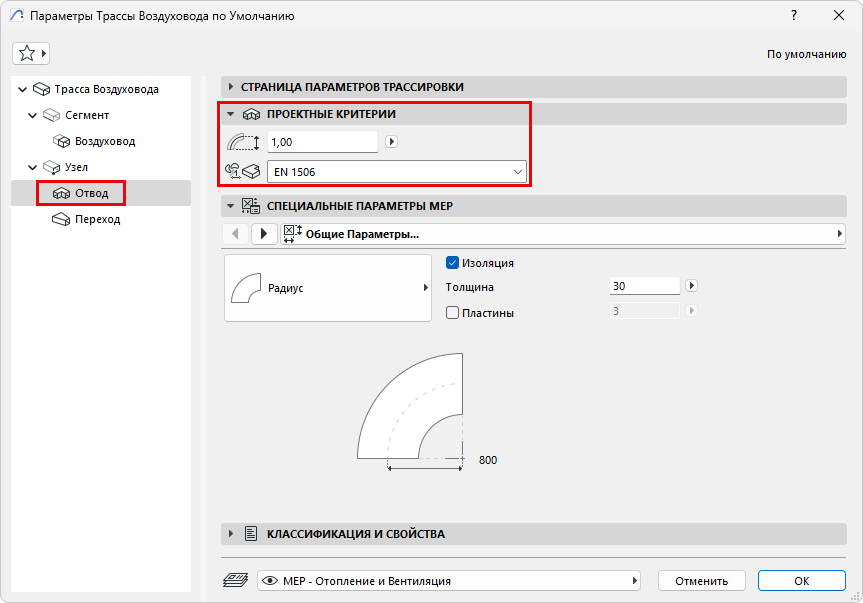Open the Радиус bend type selector
863x603 pixels.
(328, 288)
